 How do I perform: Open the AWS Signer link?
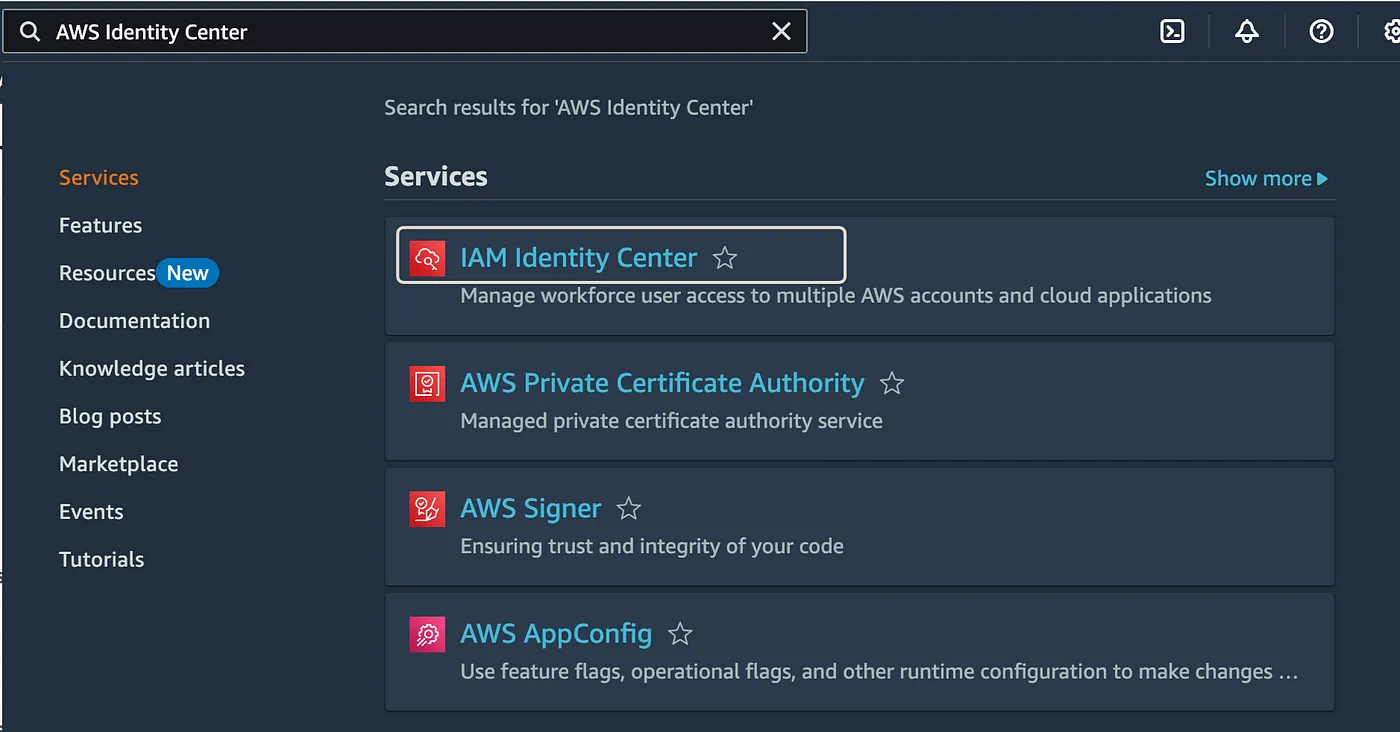[531, 509]
